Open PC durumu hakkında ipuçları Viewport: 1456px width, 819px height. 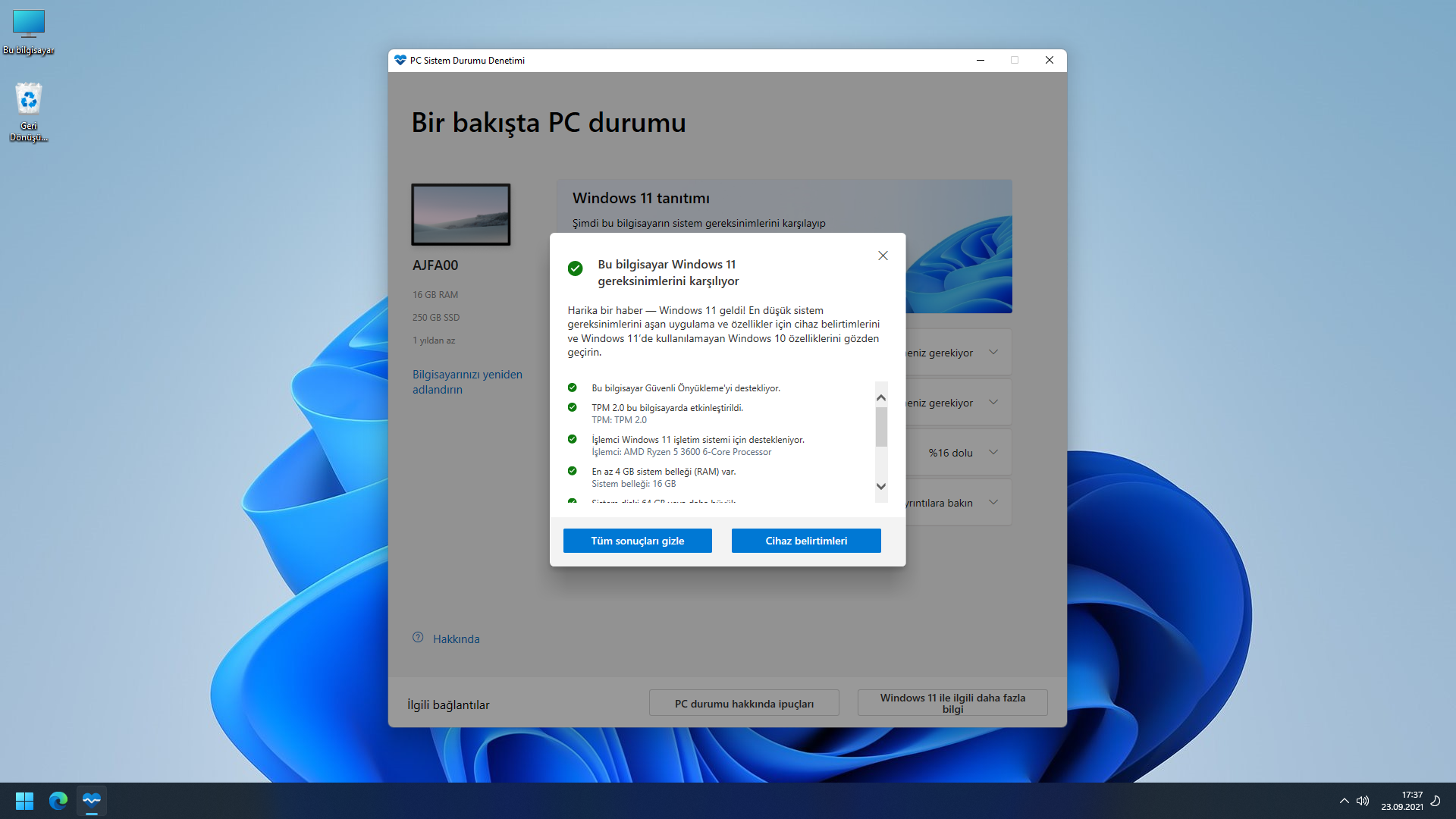pos(744,704)
